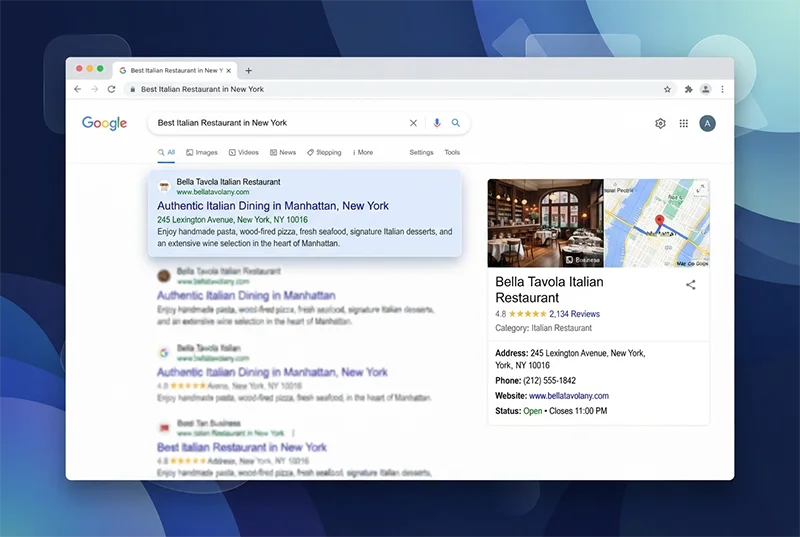Open the 2,134 Reviews link
Screen dimensions: 800x537
pos(574,314)
